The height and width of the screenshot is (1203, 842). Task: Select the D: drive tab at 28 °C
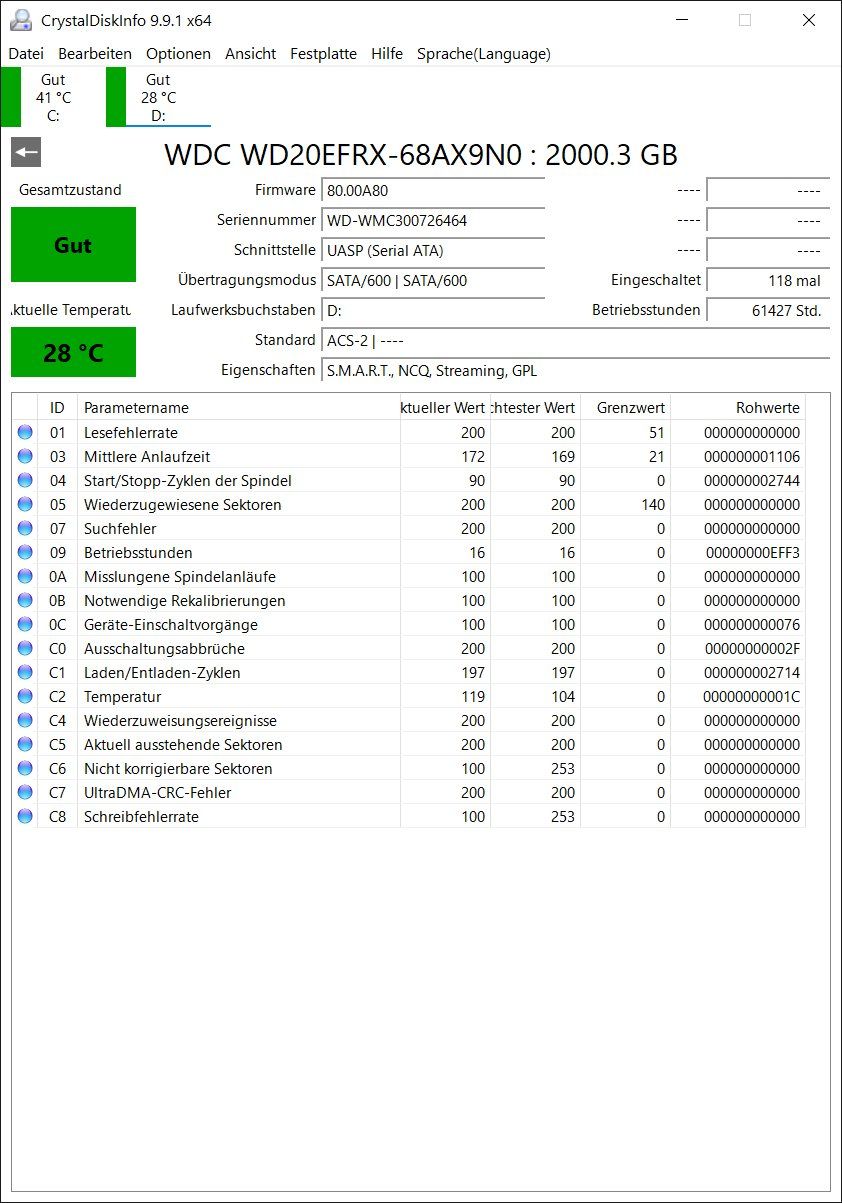[x=158, y=97]
